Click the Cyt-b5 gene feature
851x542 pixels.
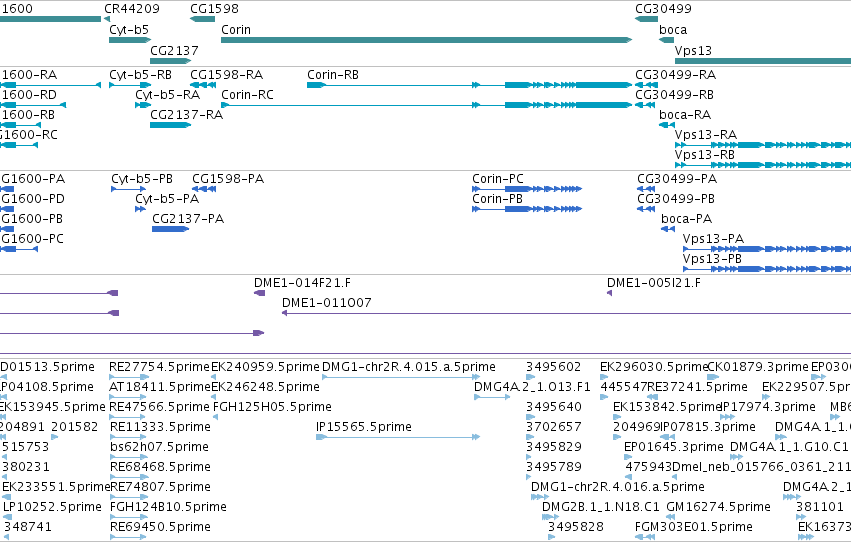[130, 40]
